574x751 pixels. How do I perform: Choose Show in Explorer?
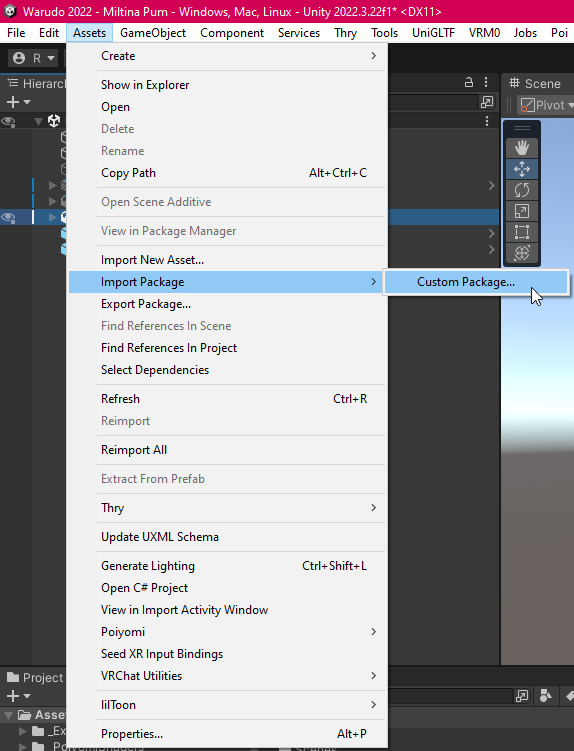tap(227, 85)
